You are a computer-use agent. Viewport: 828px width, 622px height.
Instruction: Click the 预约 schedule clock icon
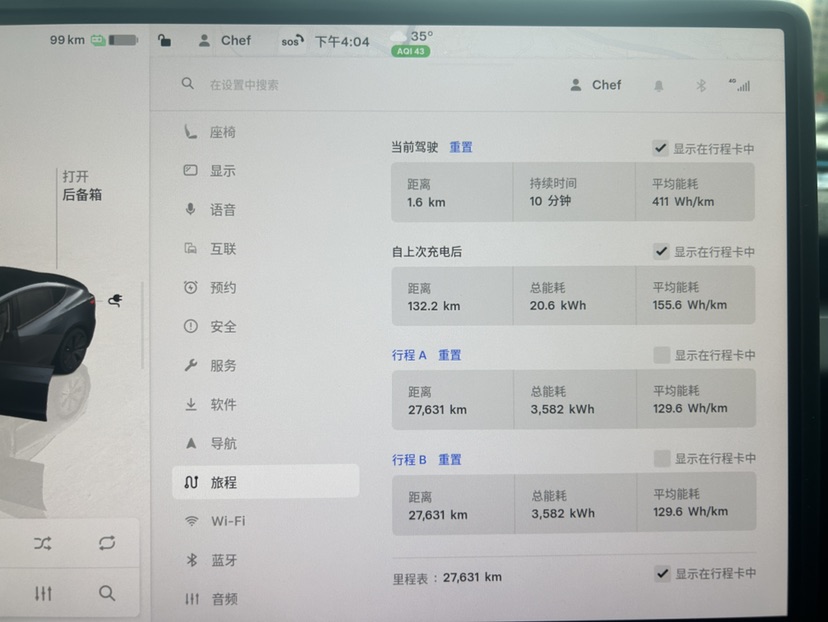click(x=191, y=287)
